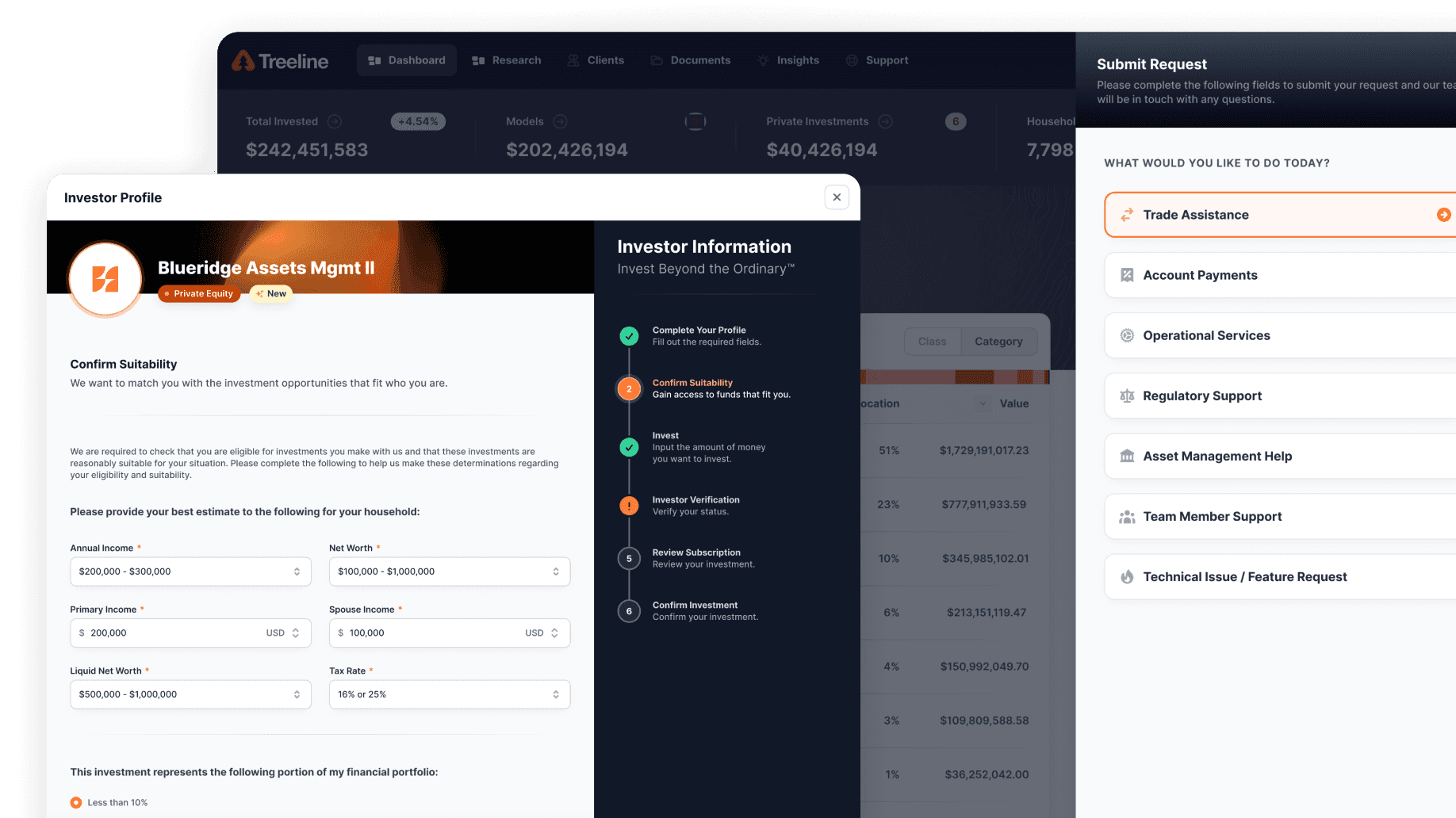Open the Liquid Net Worth dropdown
The image size is (1456, 818).
tap(190, 694)
